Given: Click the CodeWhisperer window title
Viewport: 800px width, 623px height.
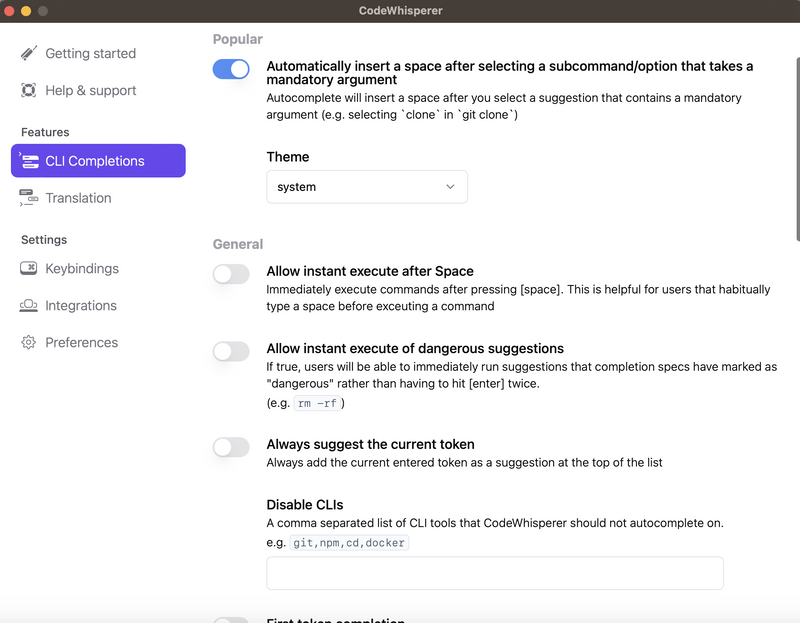Looking at the screenshot, I should pyautogui.click(x=401, y=11).
